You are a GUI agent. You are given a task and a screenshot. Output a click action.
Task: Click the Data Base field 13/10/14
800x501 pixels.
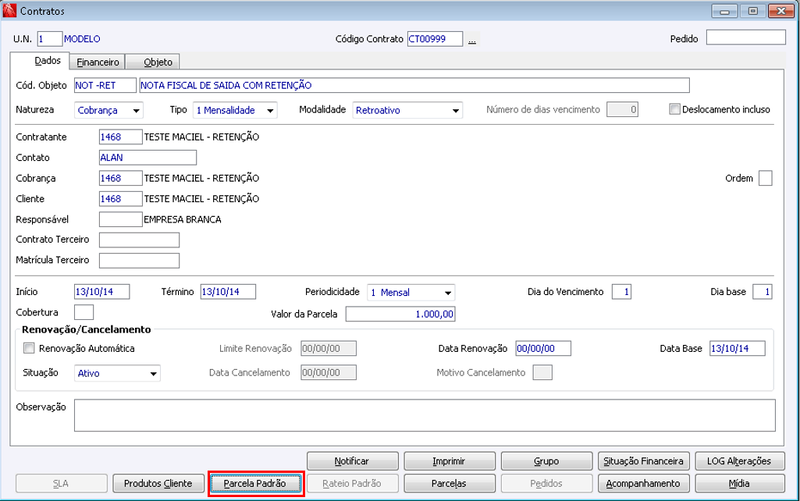737,348
